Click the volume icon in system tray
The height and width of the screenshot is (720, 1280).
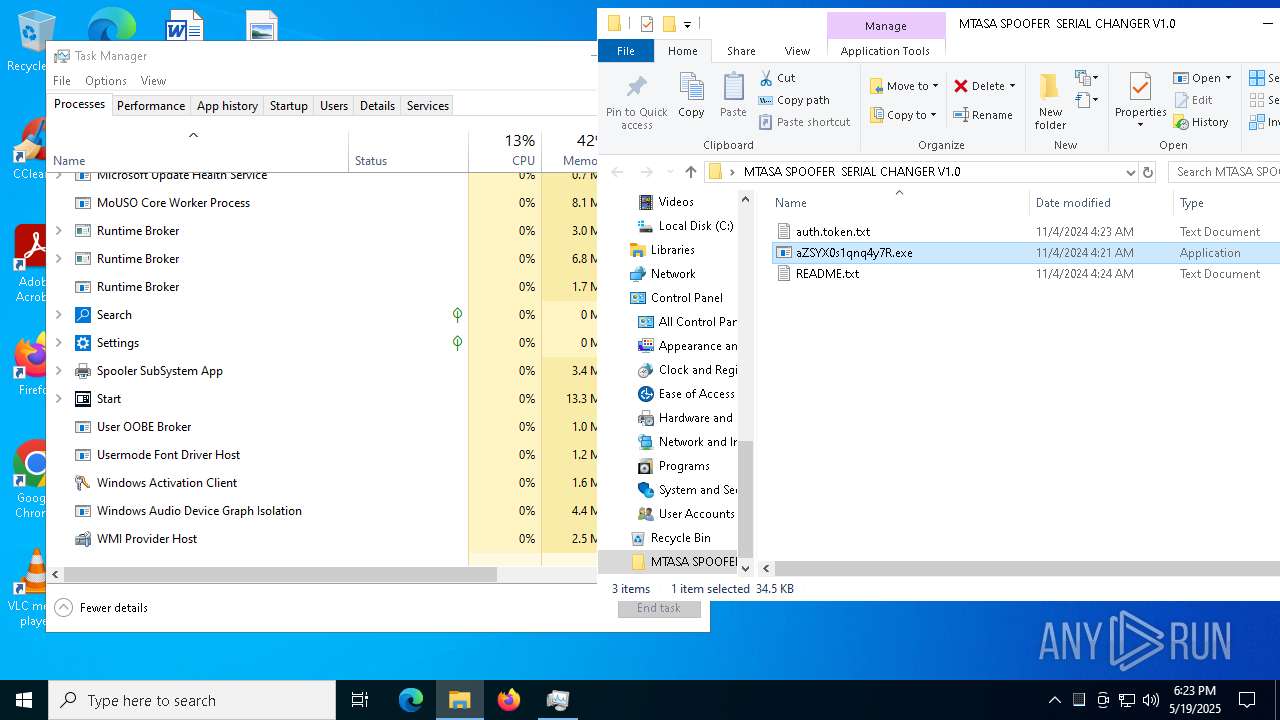[x=1150, y=700]
